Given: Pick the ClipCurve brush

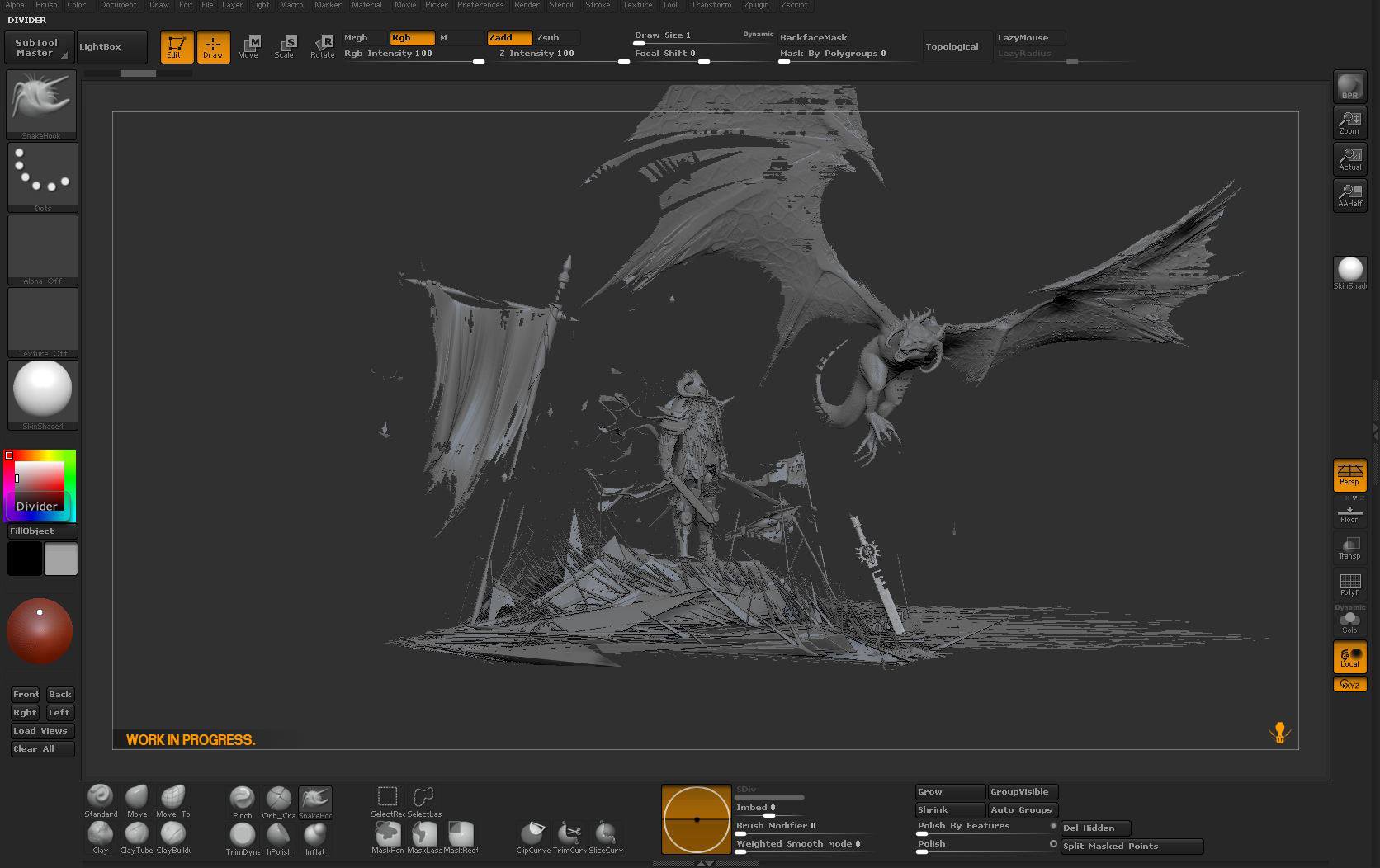Looking at the screenshot, I should [532, 837].
